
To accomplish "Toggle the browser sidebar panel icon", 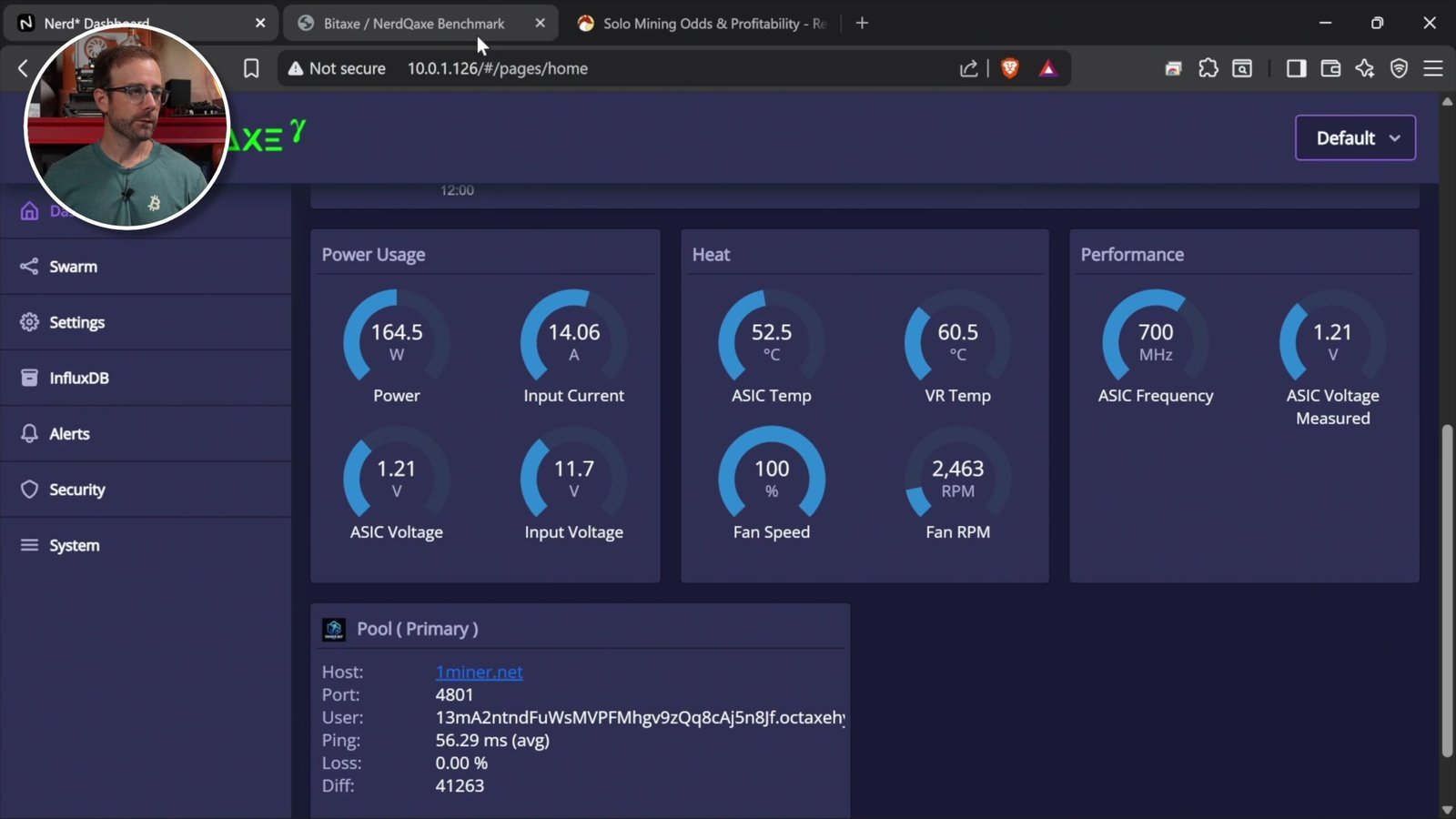I will tap(1296, 68).
